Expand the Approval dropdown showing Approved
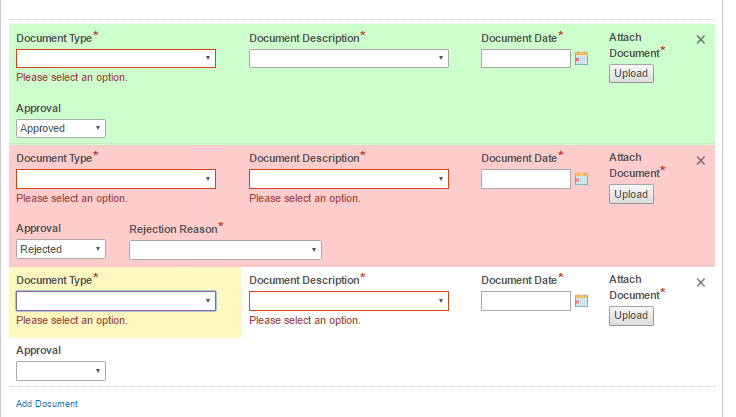This screenshot has width=736, height=417. click(61, 128)
